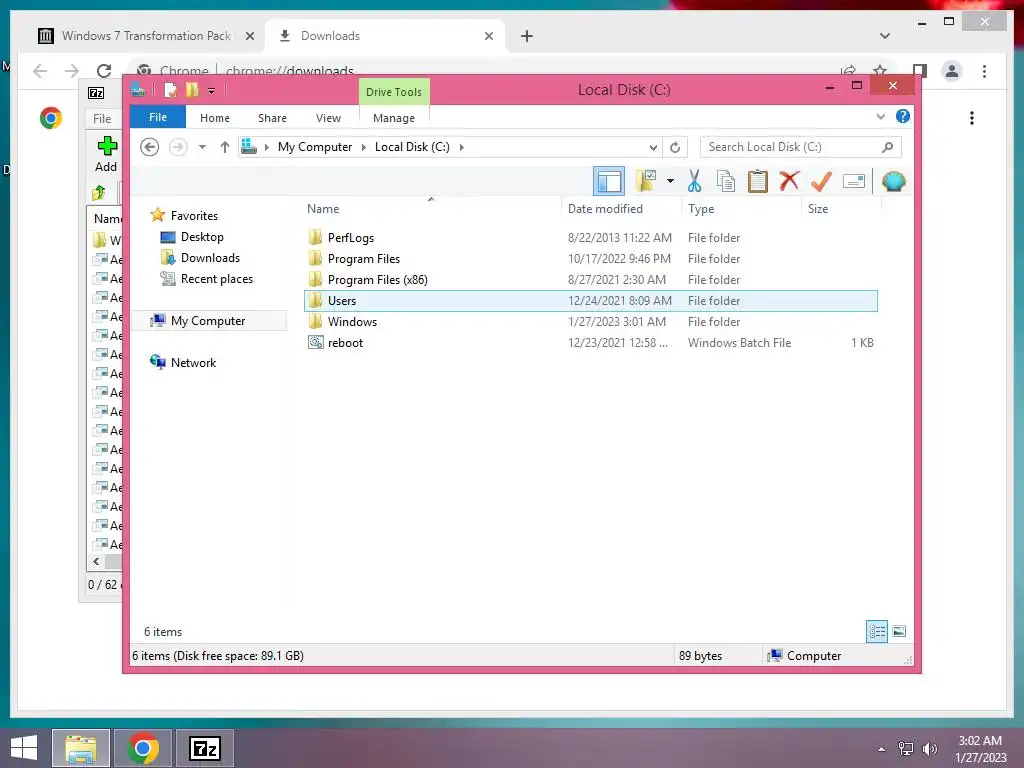Screen dimensions: 1024x768
Task: Select the Program Files folder
Action: pos(364,259)
